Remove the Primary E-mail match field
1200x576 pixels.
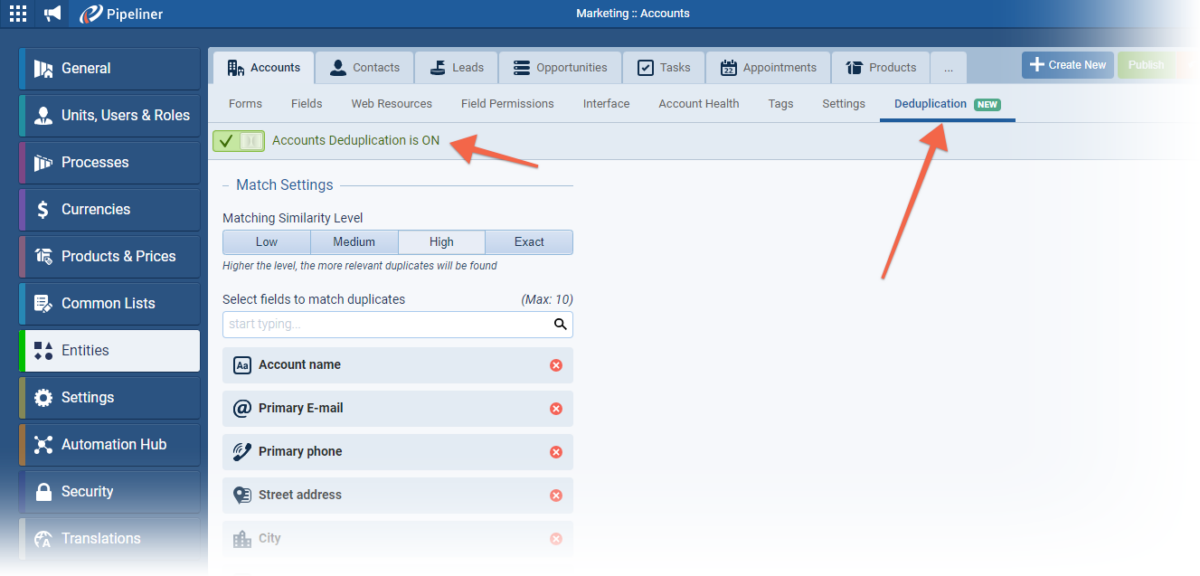click(x=556, y=409)
